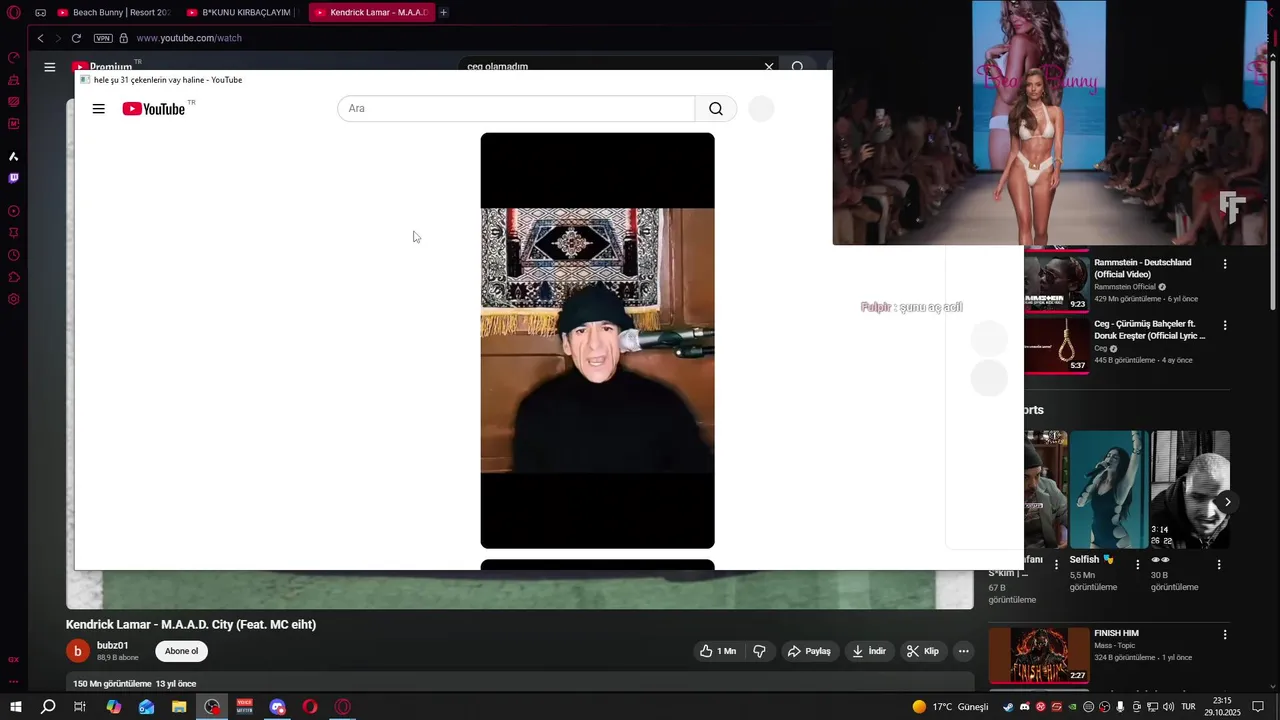Open the Windows notification center icon
Viewport: 1280px width, 720px height.
pyautogui.click(x=1258, y=707)
